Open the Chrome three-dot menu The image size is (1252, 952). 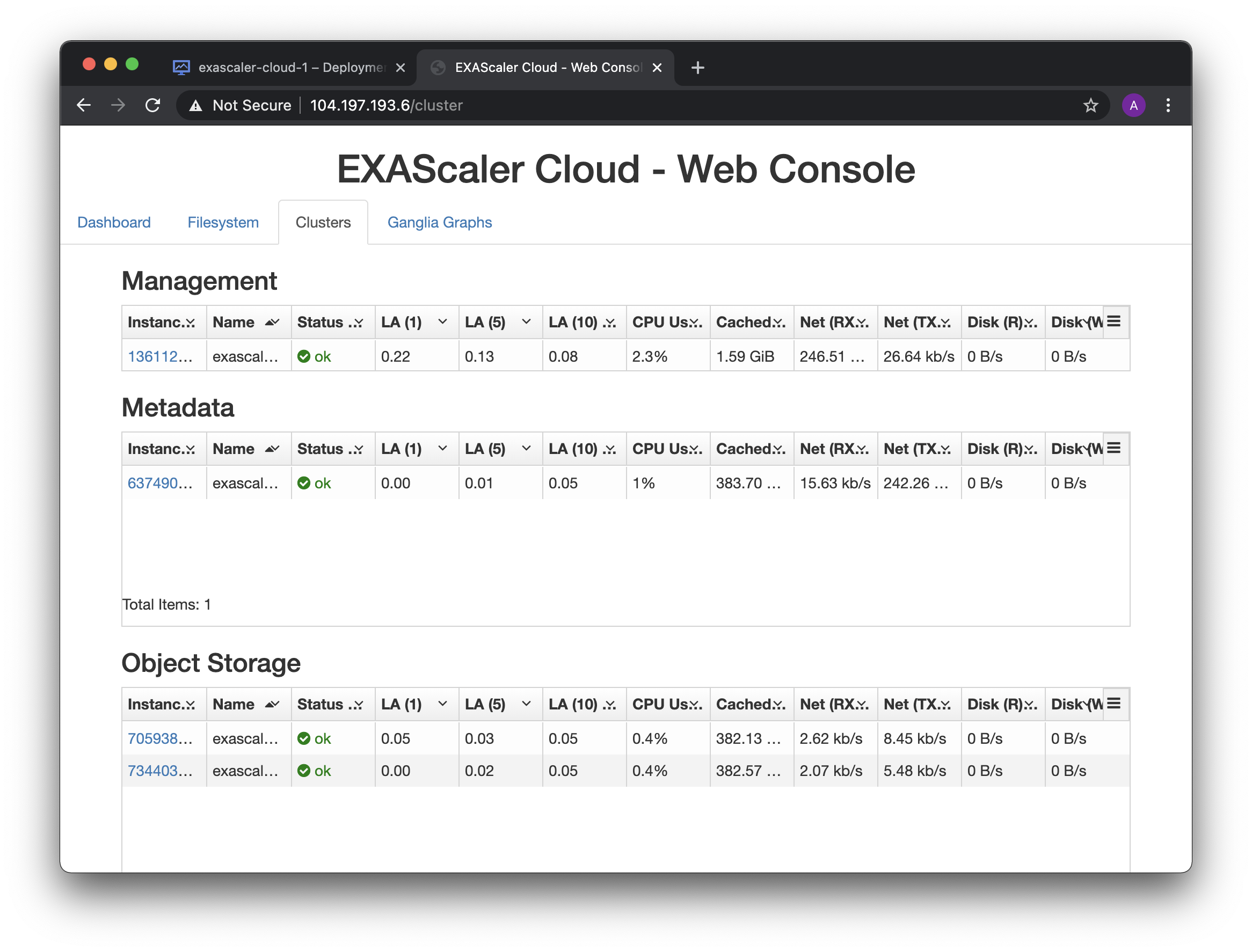coord(1168,105)
